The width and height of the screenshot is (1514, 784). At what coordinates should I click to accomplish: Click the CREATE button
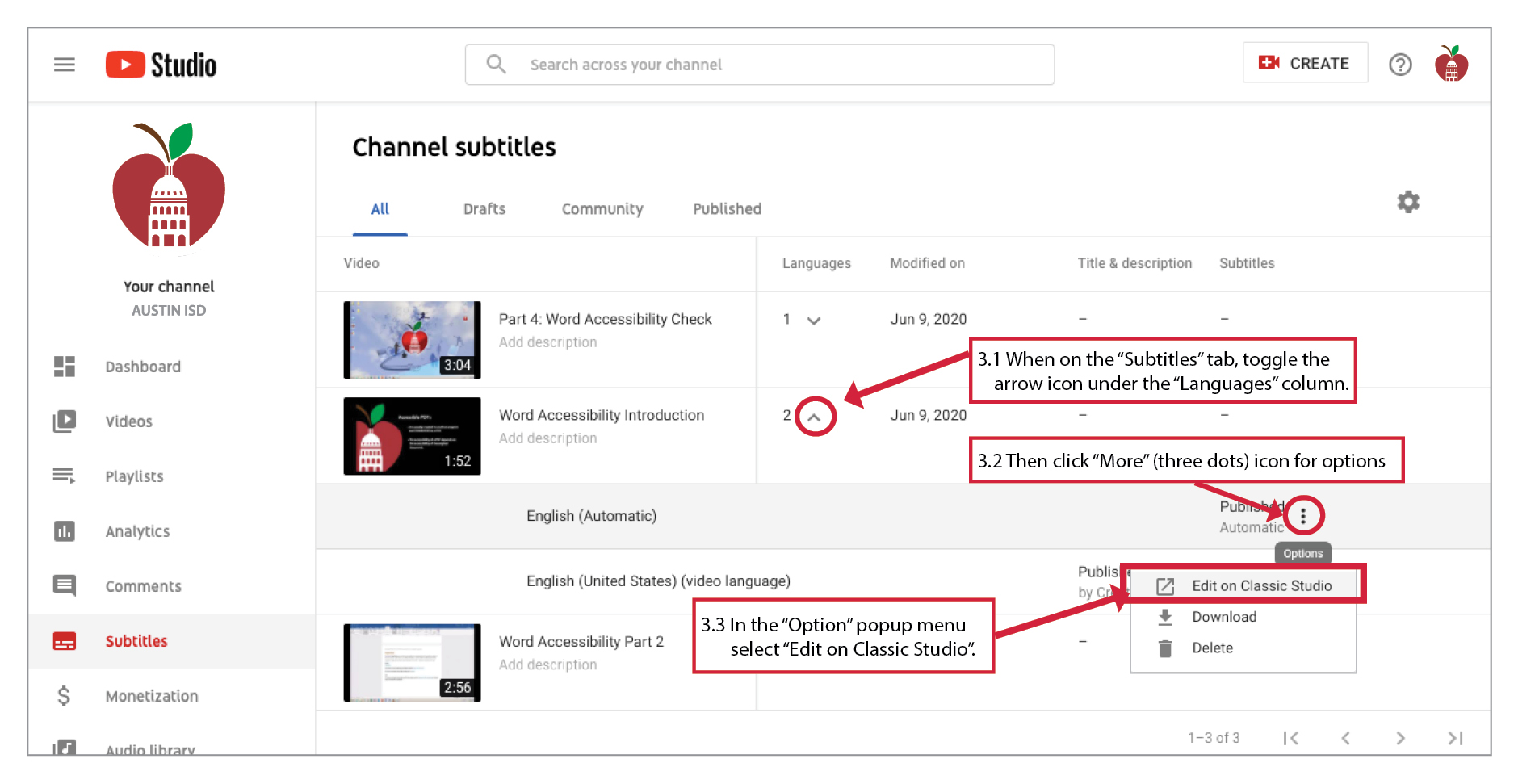pyautogui.click(x=1305, y=63)
